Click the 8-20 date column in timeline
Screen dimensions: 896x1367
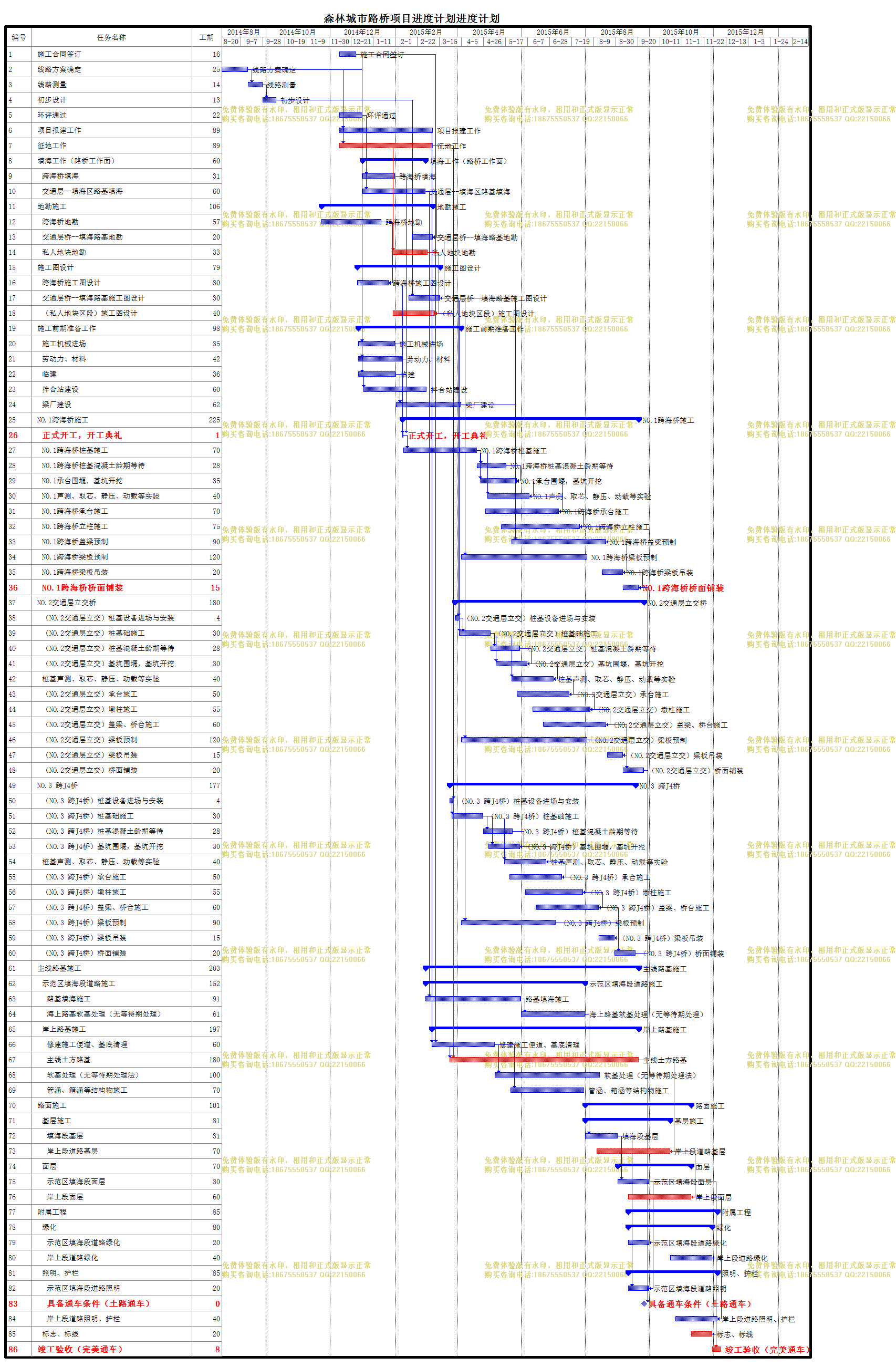tap(231, 42)
